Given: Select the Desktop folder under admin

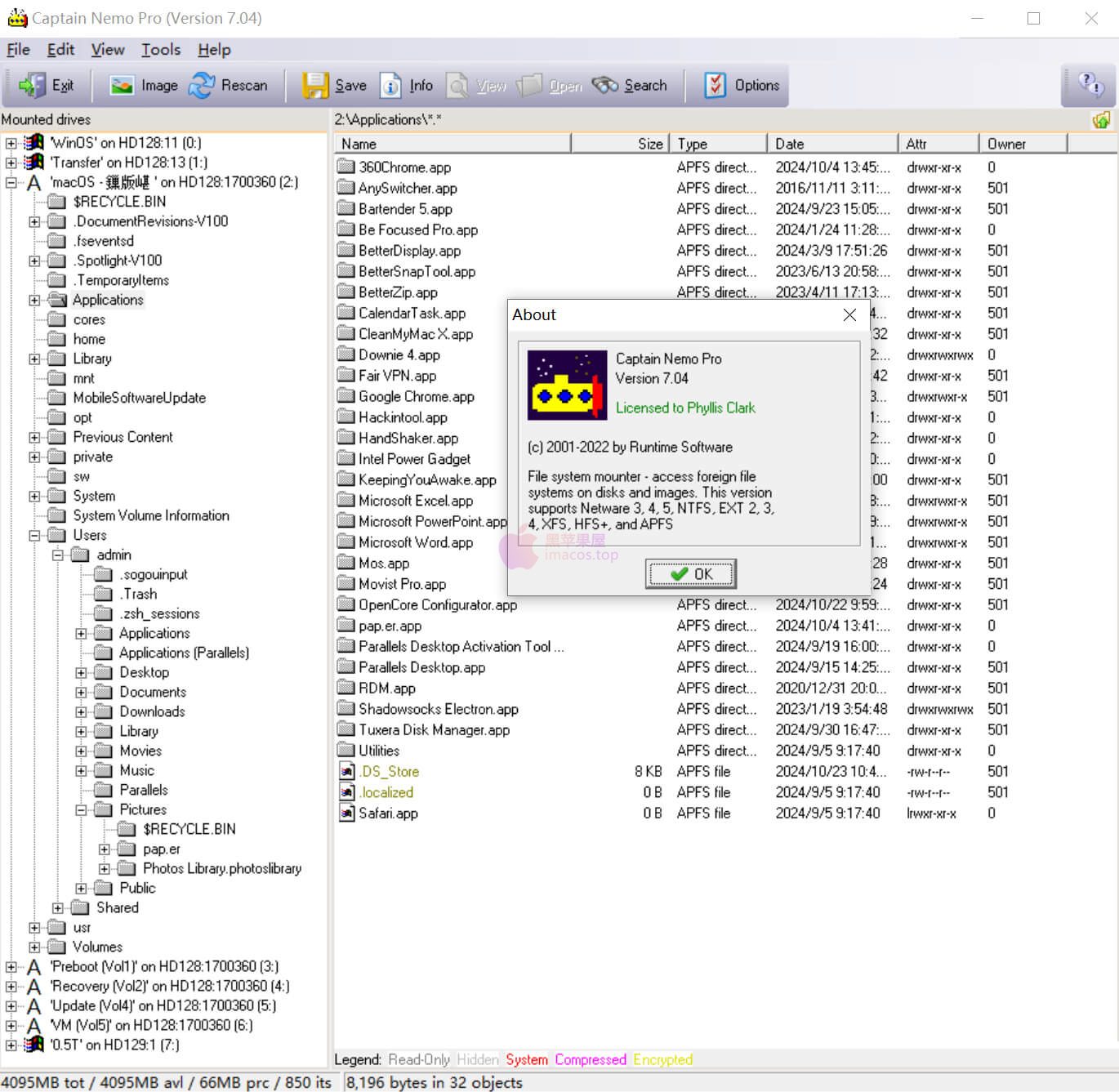Looking at the screenshot, I should click(144, 672).
